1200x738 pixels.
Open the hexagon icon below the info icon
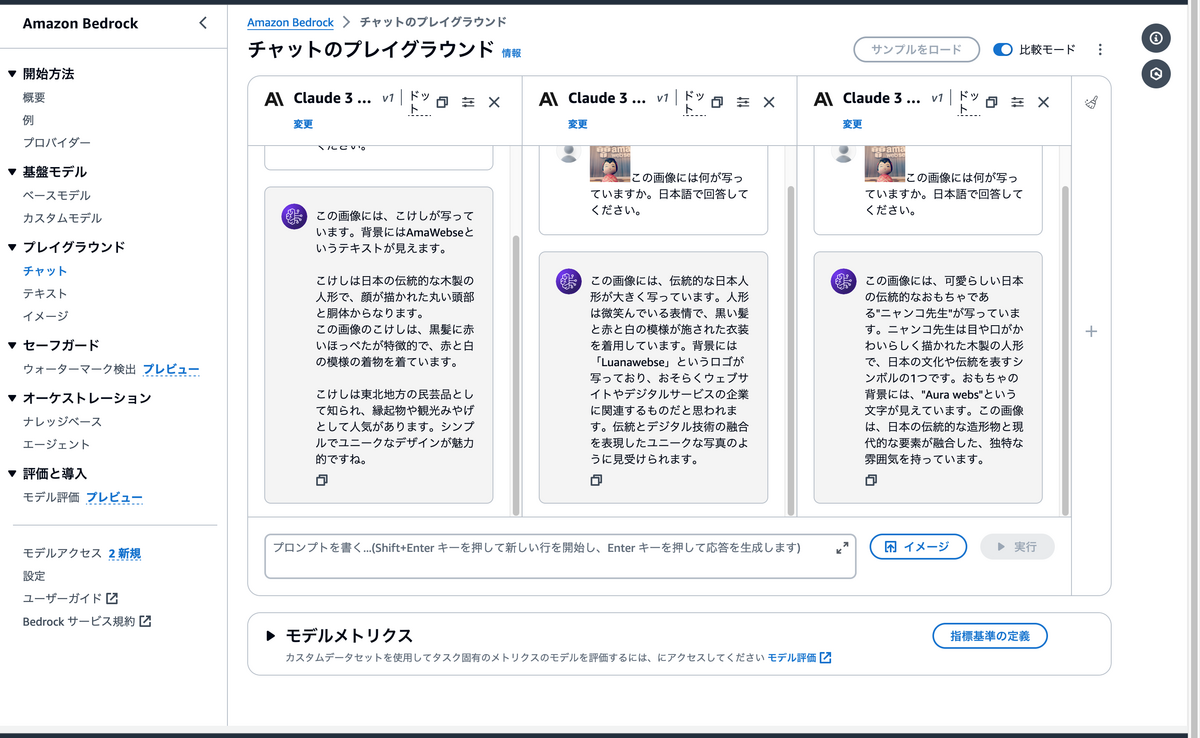1156,74
